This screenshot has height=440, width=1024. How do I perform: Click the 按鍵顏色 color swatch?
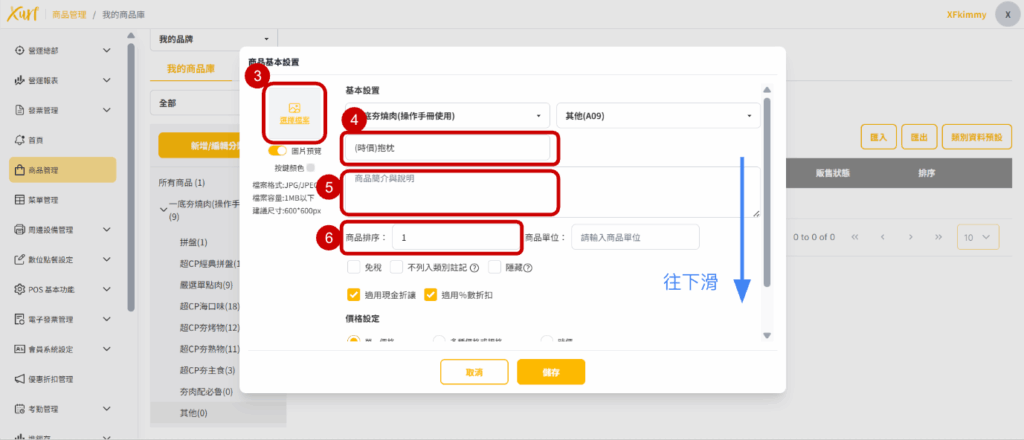click(x=311, y=168)
